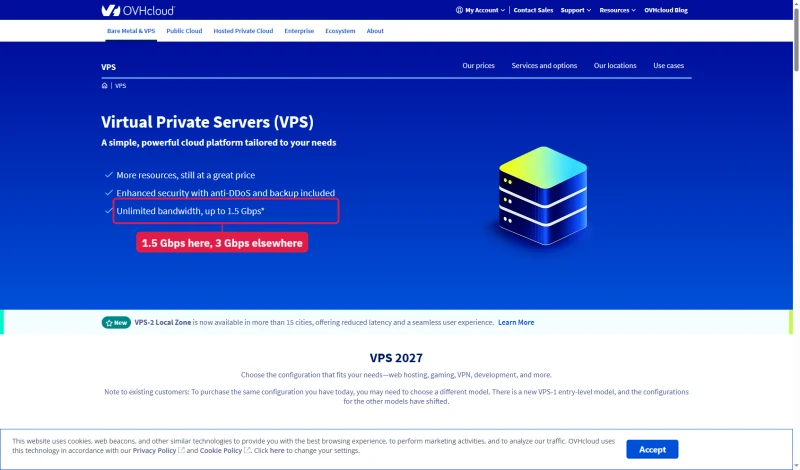Click the OVHcloud logo
Screen dimensions: 800x470
(x=138, y=10)
